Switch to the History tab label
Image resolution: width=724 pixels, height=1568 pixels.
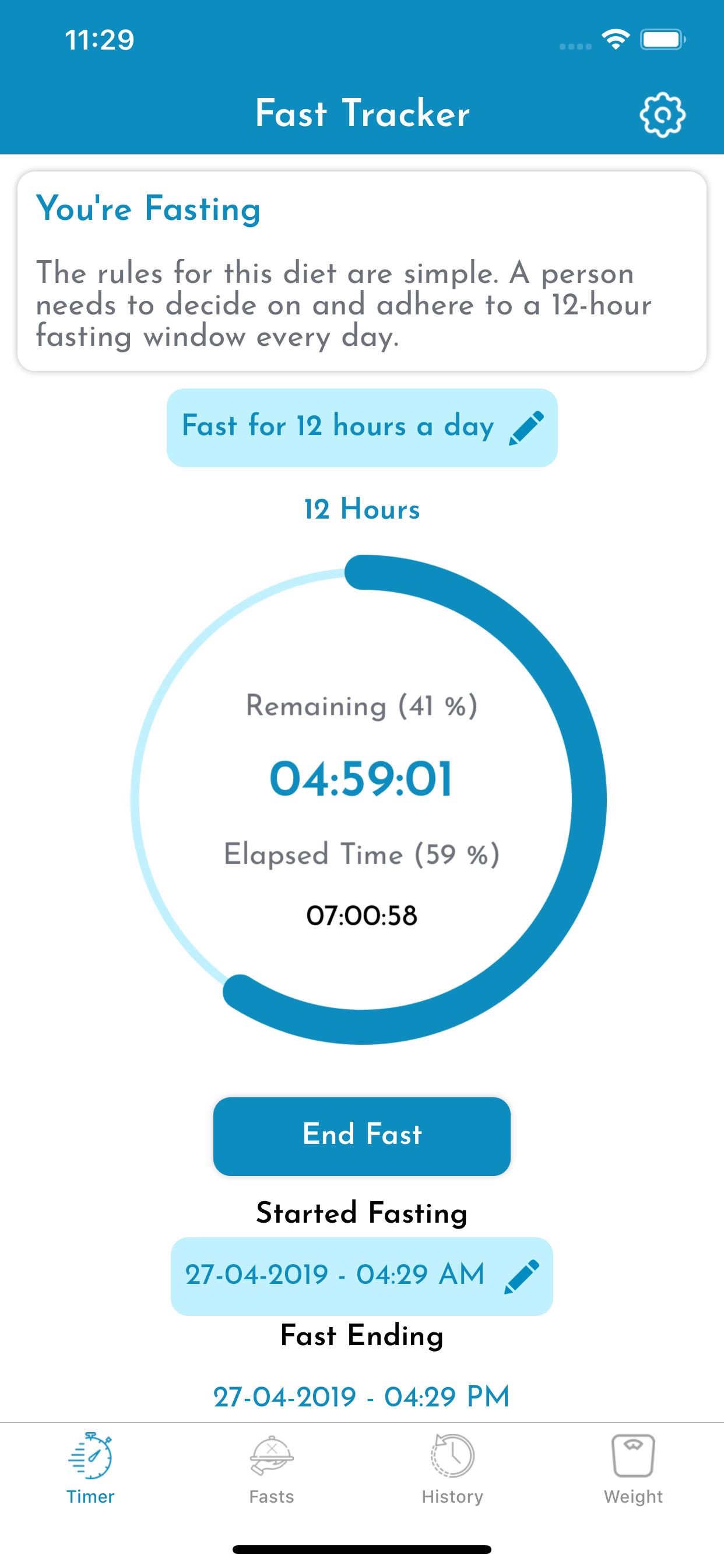(x=452, y=1496)
